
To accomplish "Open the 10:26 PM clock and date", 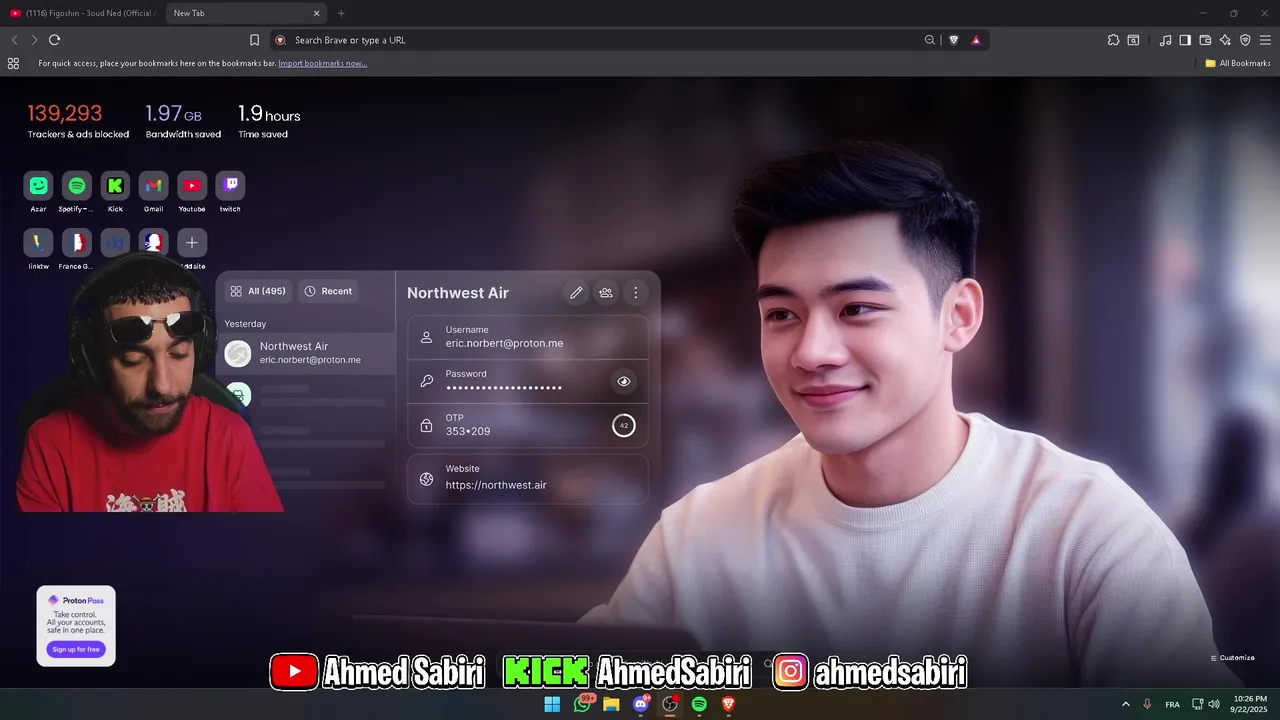I will (1250, 704).
